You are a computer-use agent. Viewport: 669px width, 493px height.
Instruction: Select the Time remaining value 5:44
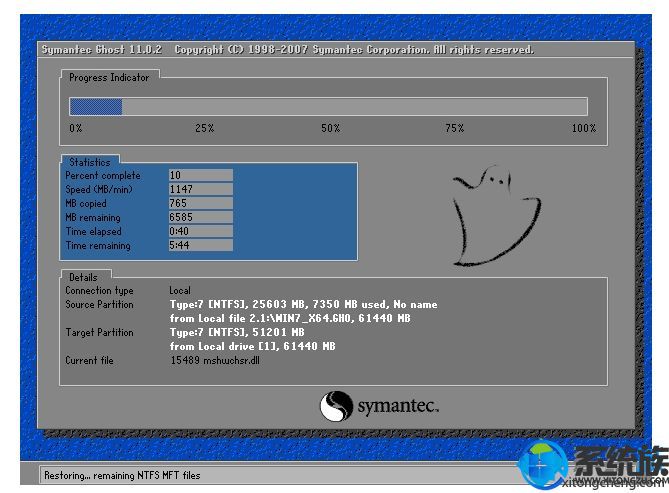pos(201,245)
